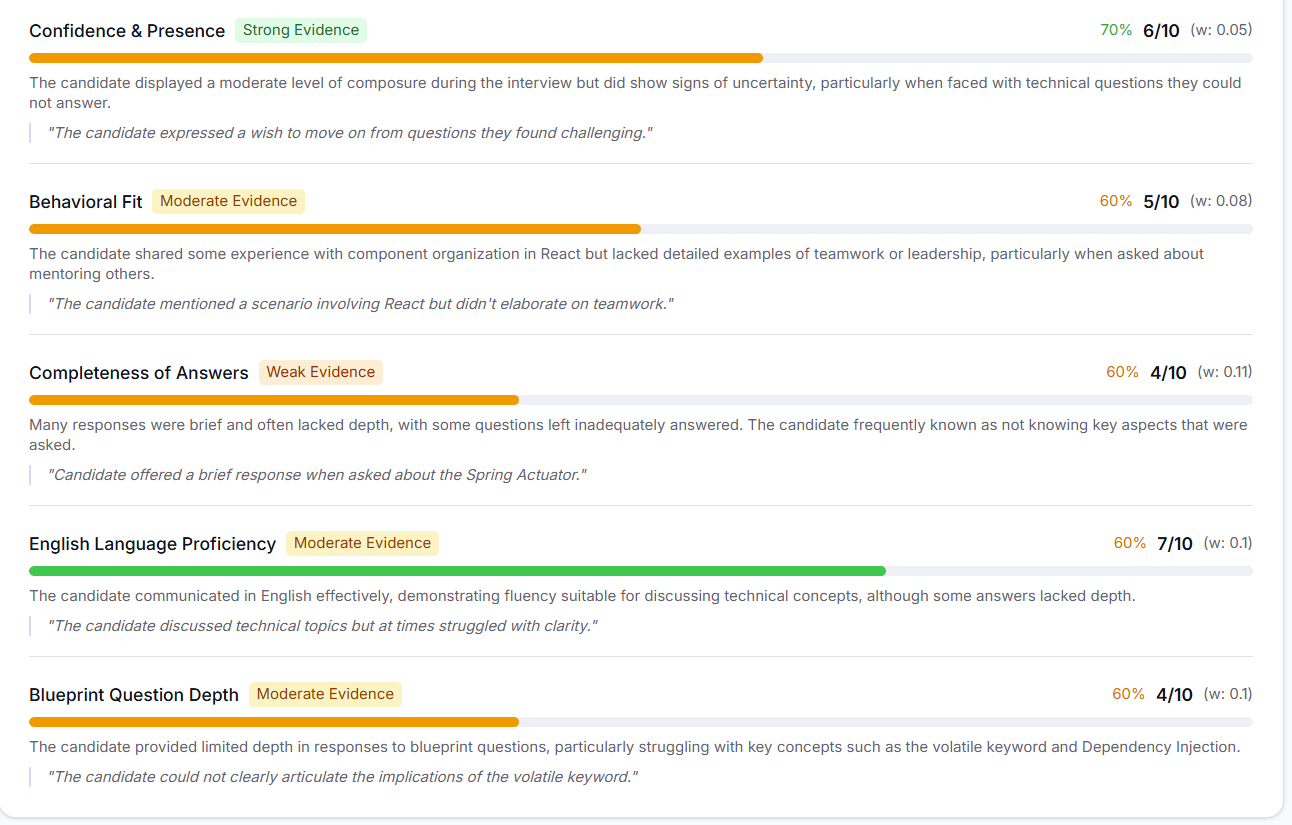Viewport: 1292px width, 825px height.
Task: Select the English Language Proficiency heading
Action: 152,544
